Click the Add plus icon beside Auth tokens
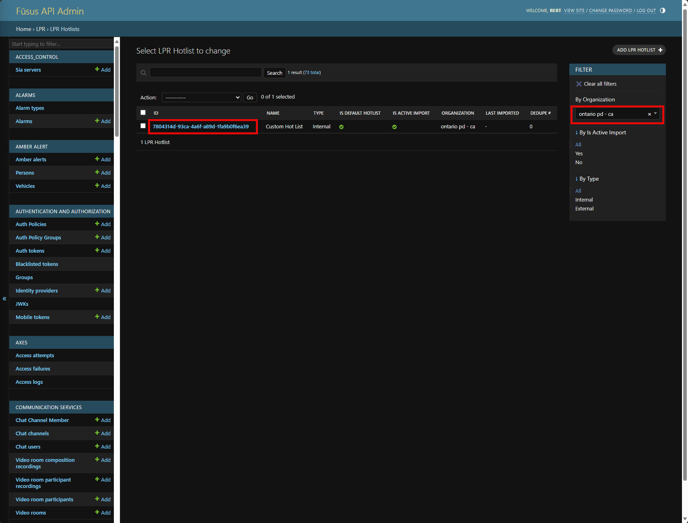The height and width of the screenshot is (523, 688). click(x=97, y=251)
